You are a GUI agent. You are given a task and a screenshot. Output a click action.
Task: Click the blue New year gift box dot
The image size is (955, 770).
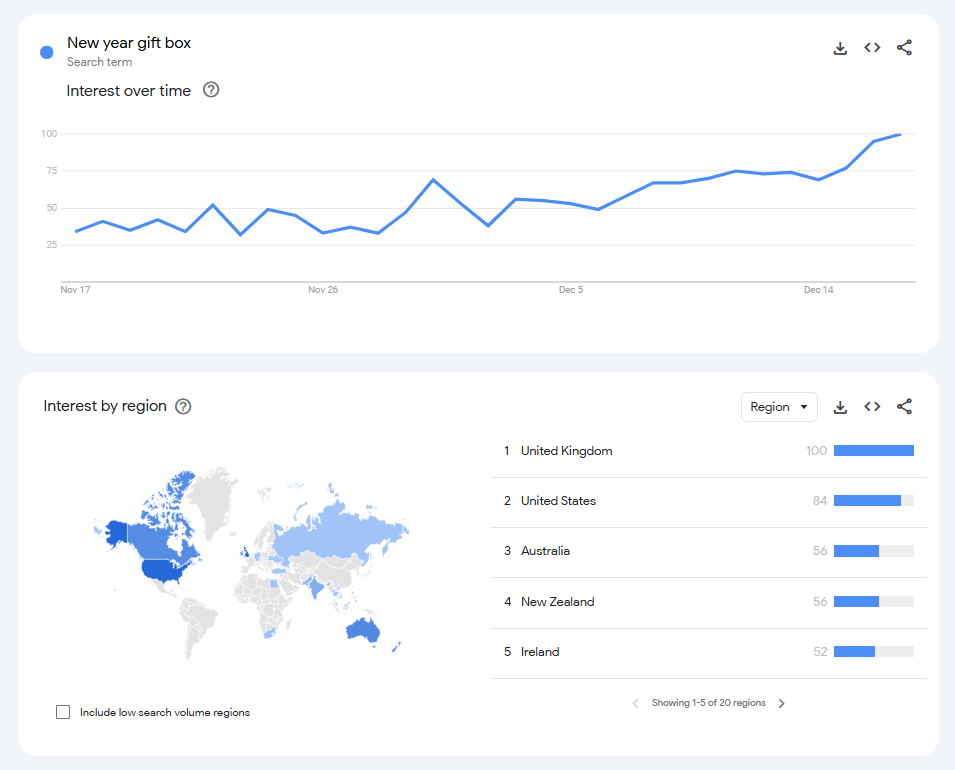pyautogui.click(x=46, y=52)
